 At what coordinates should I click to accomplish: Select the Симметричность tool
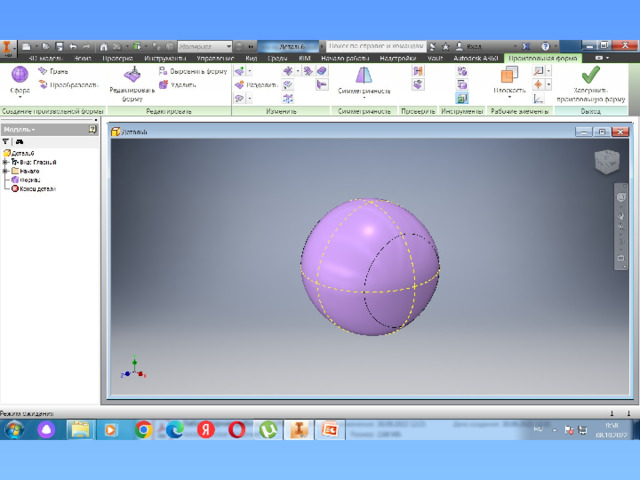[x=362, y=78]
